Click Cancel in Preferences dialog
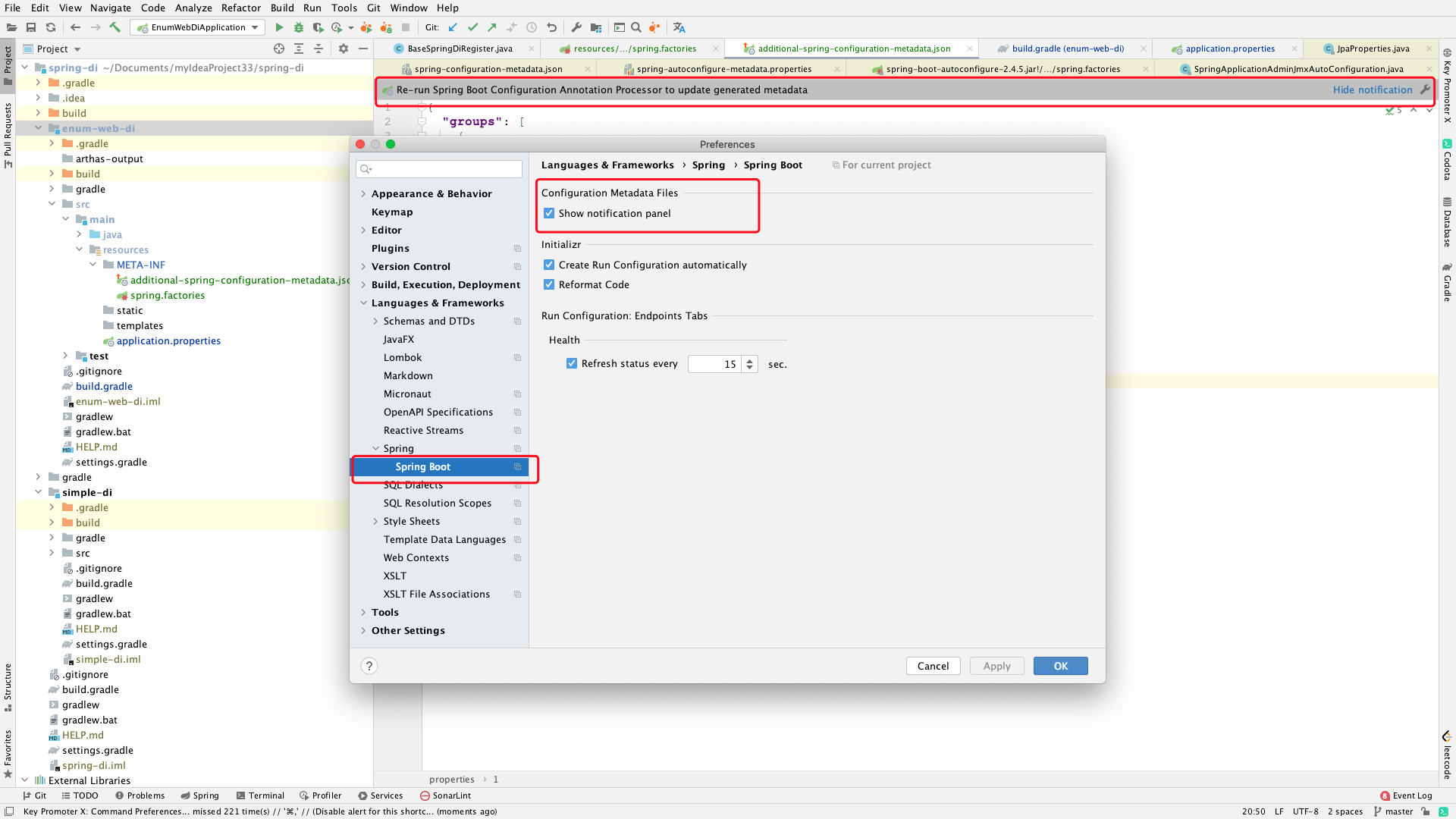 coord(933,666)
